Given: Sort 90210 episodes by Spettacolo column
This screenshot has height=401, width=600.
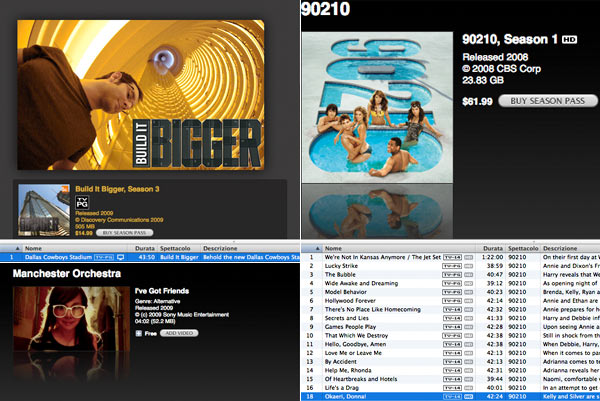Looking at the screenshot, I should [x=524, y=246].
